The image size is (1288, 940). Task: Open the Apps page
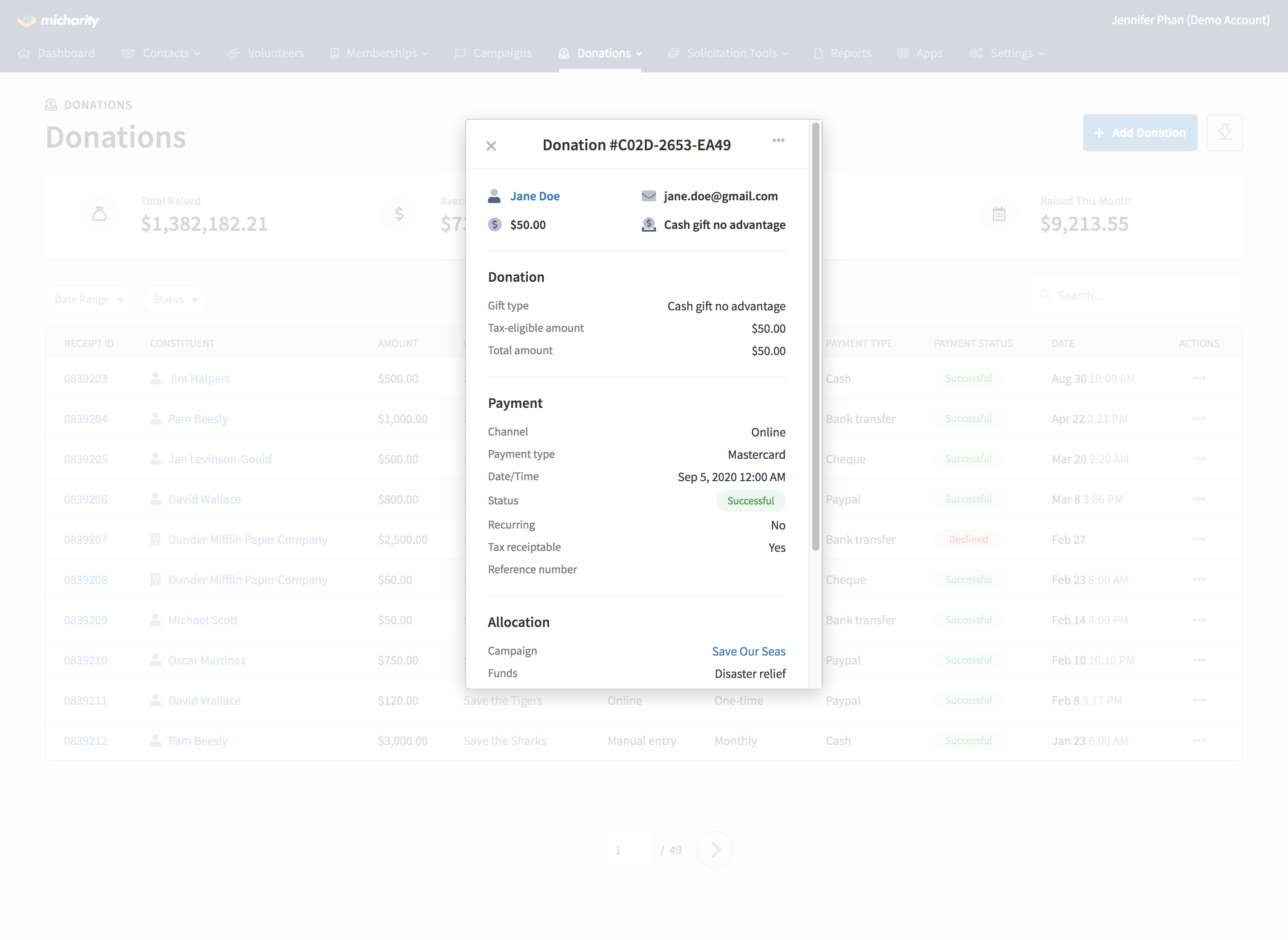(920, 54)
